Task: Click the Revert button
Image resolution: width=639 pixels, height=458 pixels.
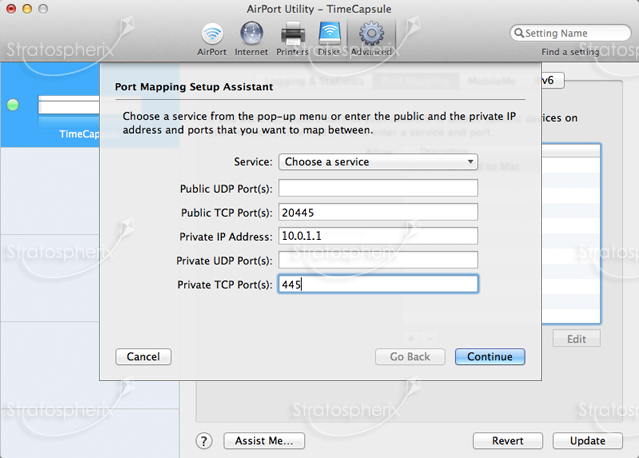Action: [x=508, y=440]
